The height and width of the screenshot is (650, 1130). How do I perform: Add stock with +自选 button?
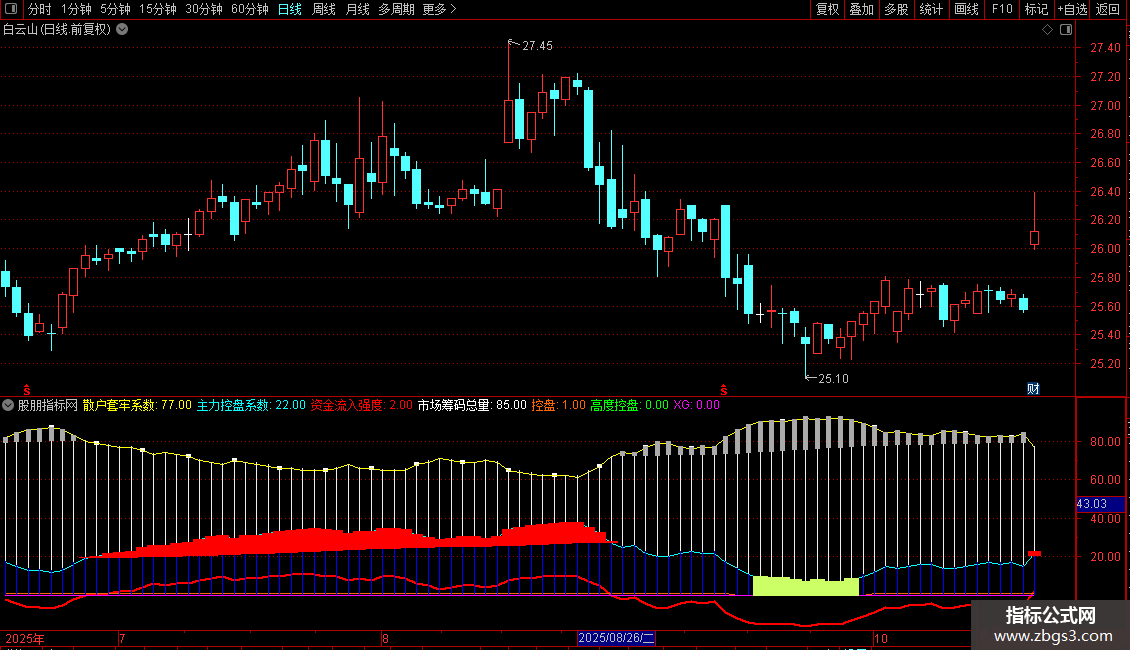[x=1072, y=9]
